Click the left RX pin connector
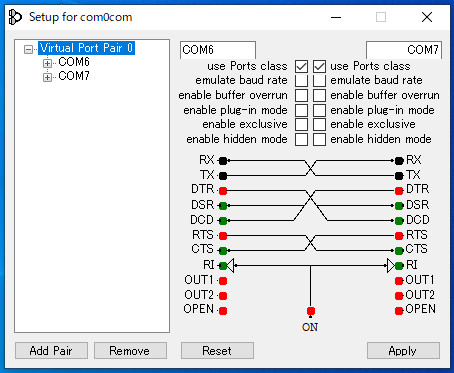The height and width of the screenshot is (373, 454). (x=223, y=161)
